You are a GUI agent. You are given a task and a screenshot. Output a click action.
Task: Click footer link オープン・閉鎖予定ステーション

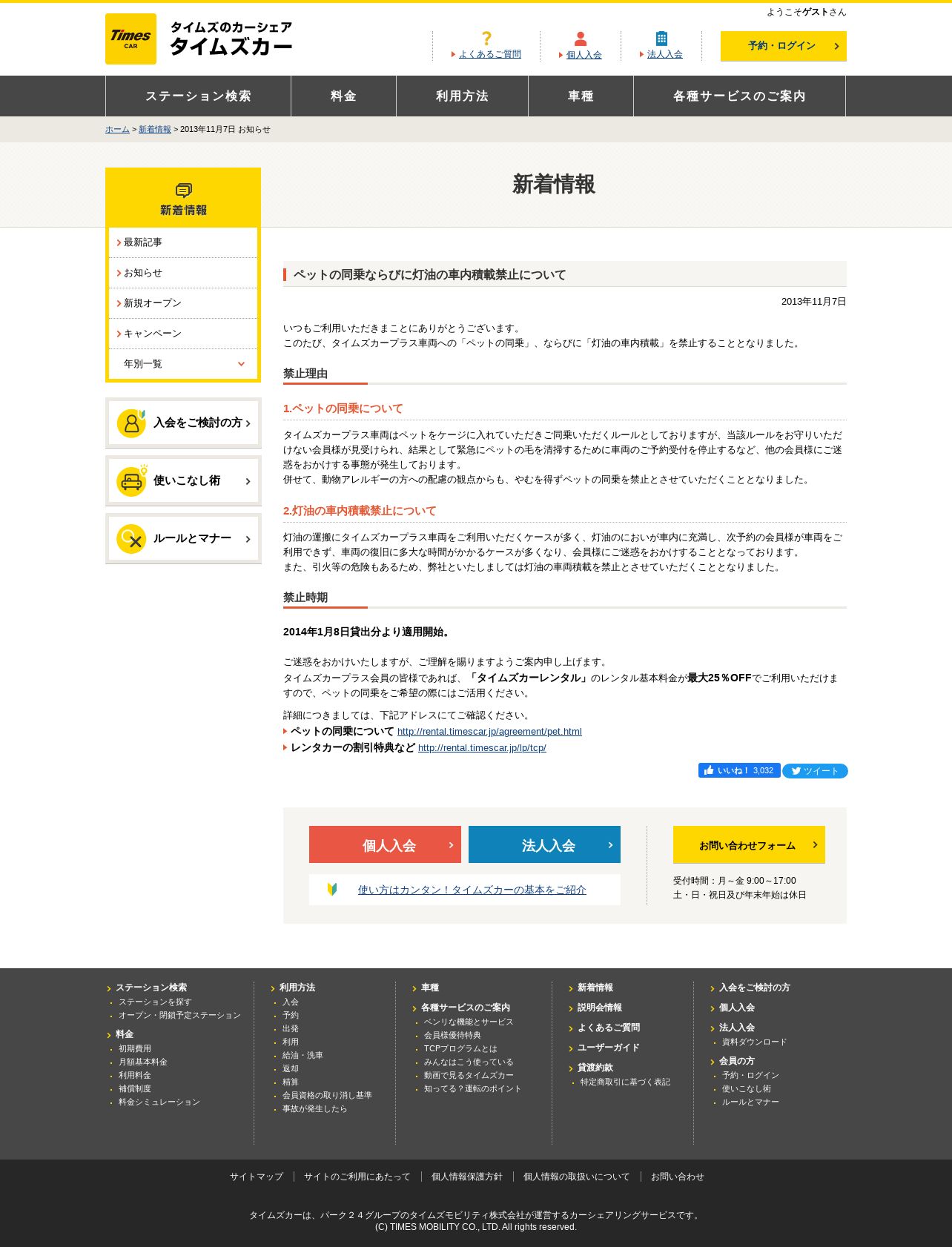(x=179, y=1016)
